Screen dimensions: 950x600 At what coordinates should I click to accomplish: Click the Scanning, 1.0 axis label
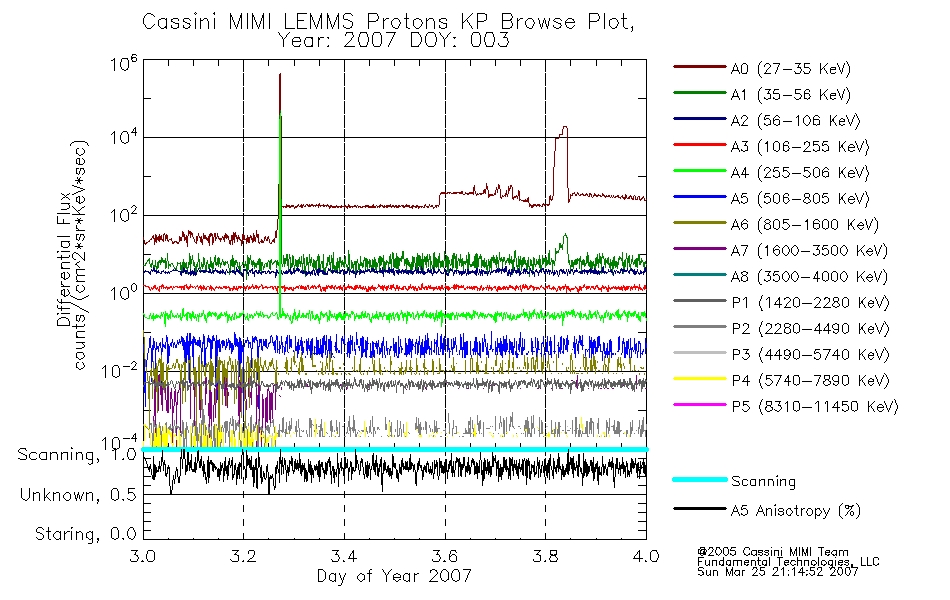pyautogui.click(x=77, y=455)
